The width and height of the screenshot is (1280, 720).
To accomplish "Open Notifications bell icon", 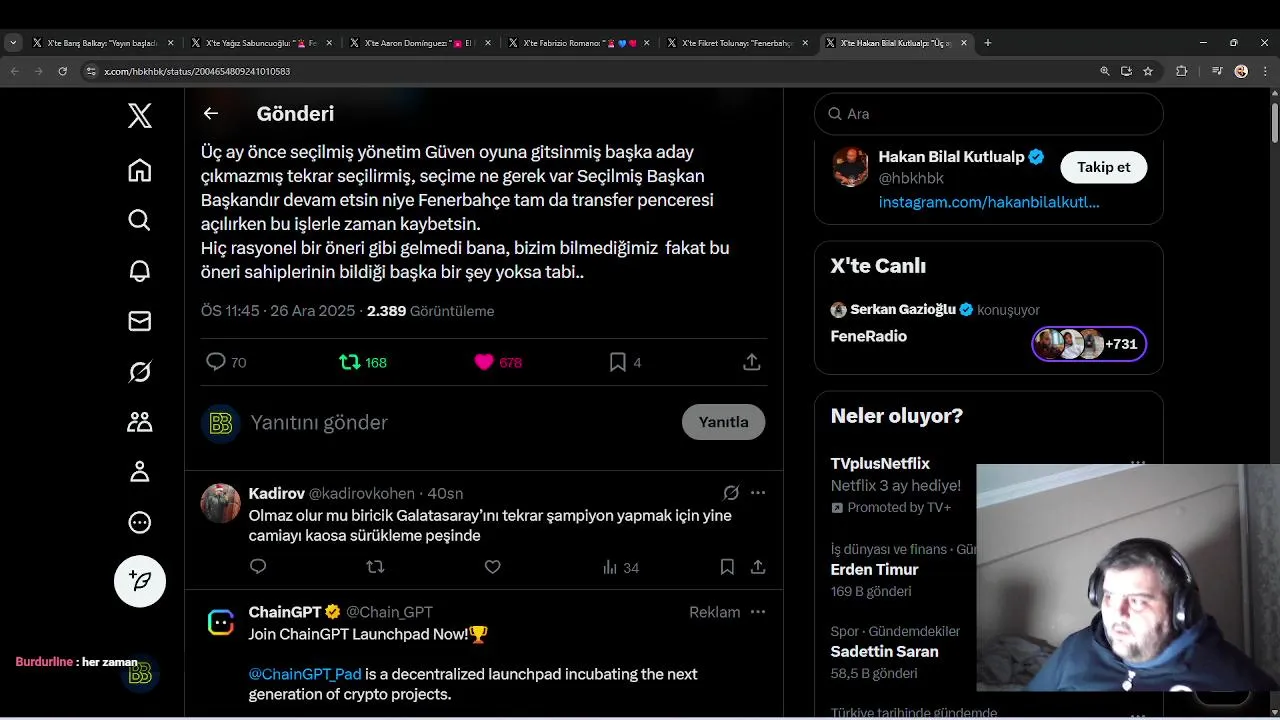I will [140, 271].
